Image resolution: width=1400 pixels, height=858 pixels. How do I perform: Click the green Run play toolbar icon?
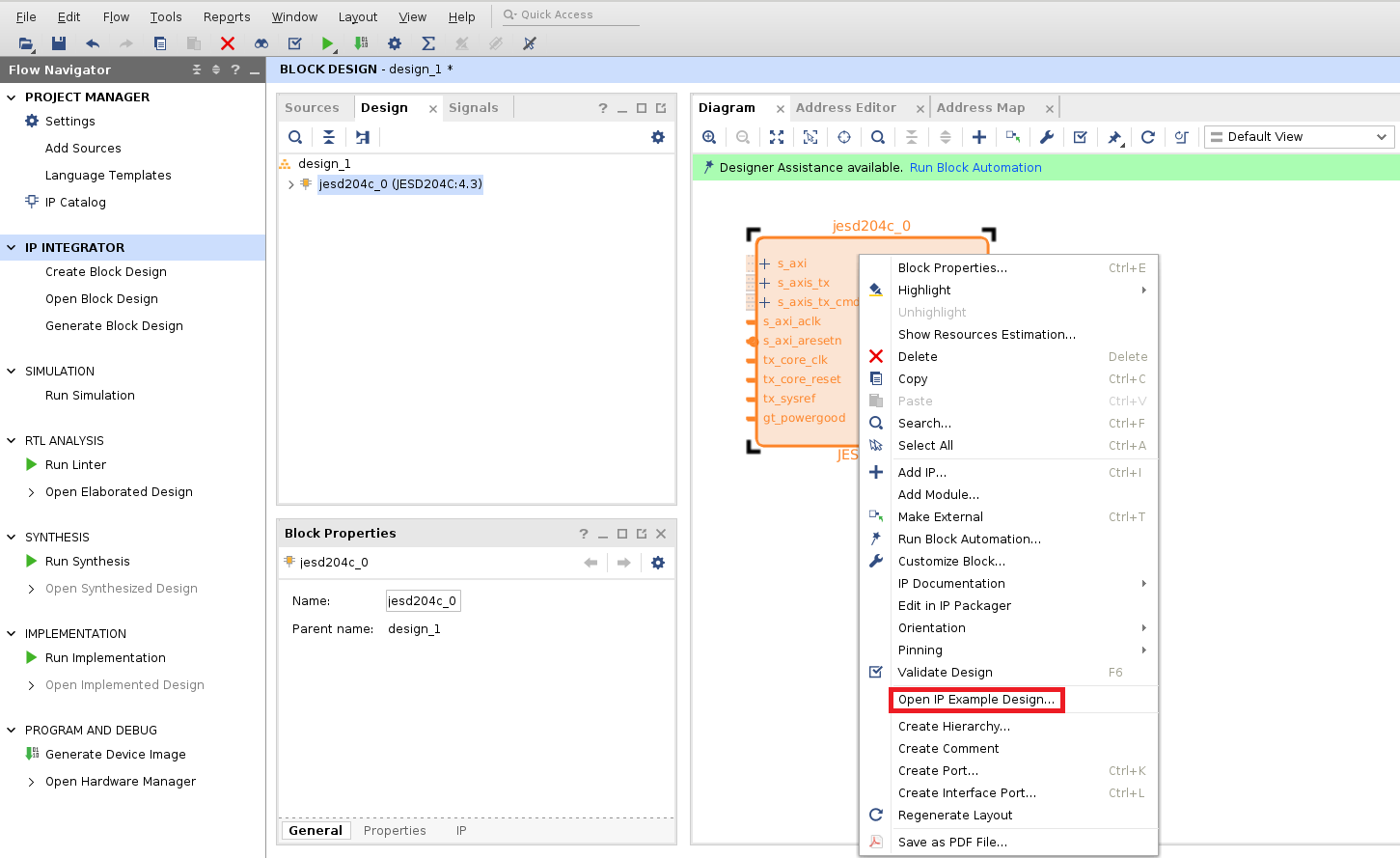pos(328,43)
